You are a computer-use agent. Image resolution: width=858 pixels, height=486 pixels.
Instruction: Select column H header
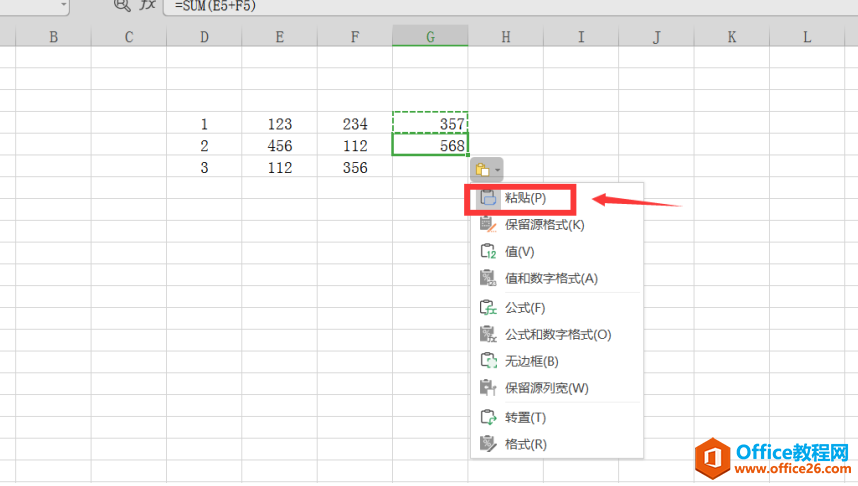pyautogui.click(x=506, y=37)
